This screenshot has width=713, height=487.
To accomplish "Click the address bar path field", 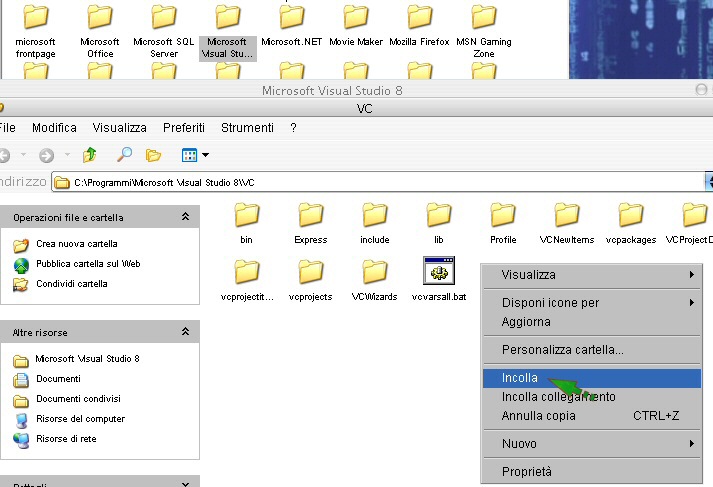I will (x=378, y=182).
